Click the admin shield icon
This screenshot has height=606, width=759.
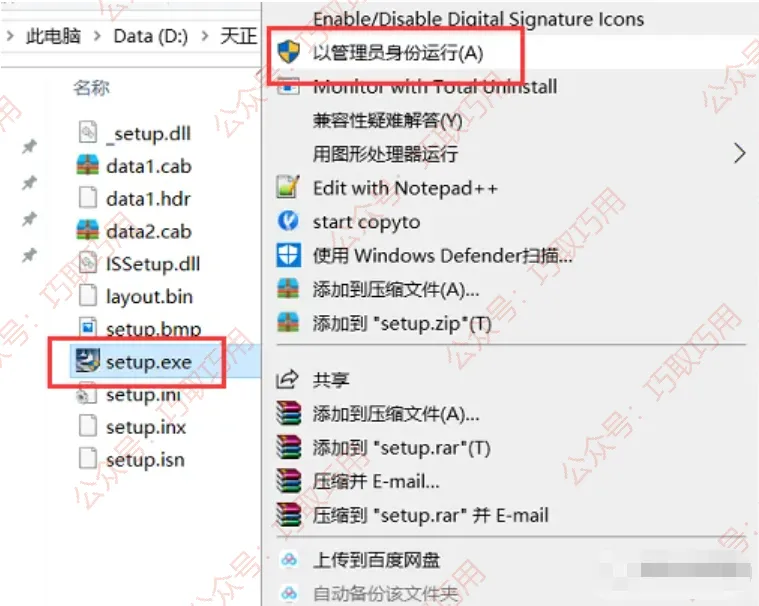288,52
